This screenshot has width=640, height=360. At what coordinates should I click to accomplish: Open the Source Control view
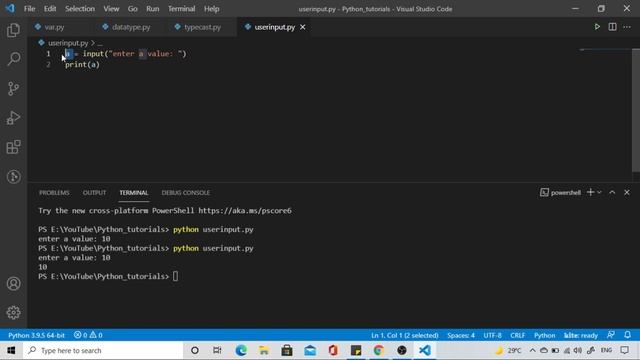(x=13, y=89)
